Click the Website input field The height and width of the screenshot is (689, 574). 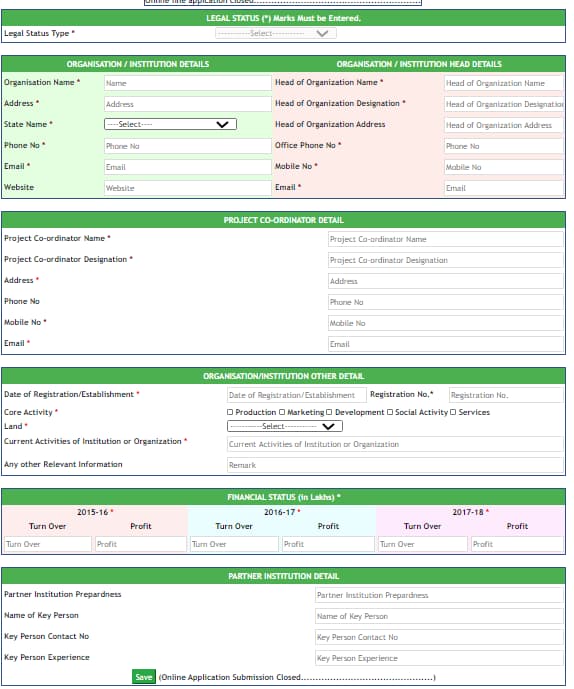coord(188,188)
